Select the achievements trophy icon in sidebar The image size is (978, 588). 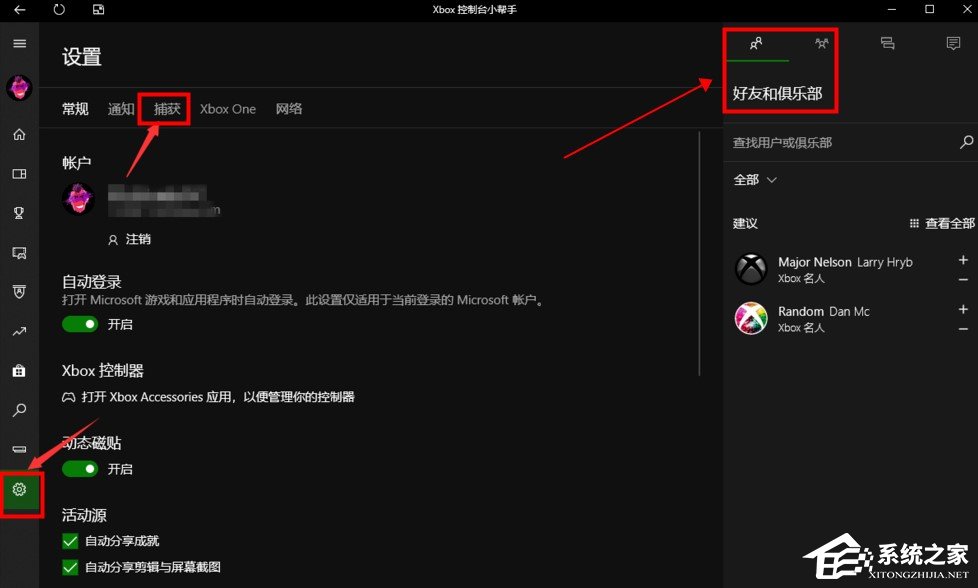19,213
